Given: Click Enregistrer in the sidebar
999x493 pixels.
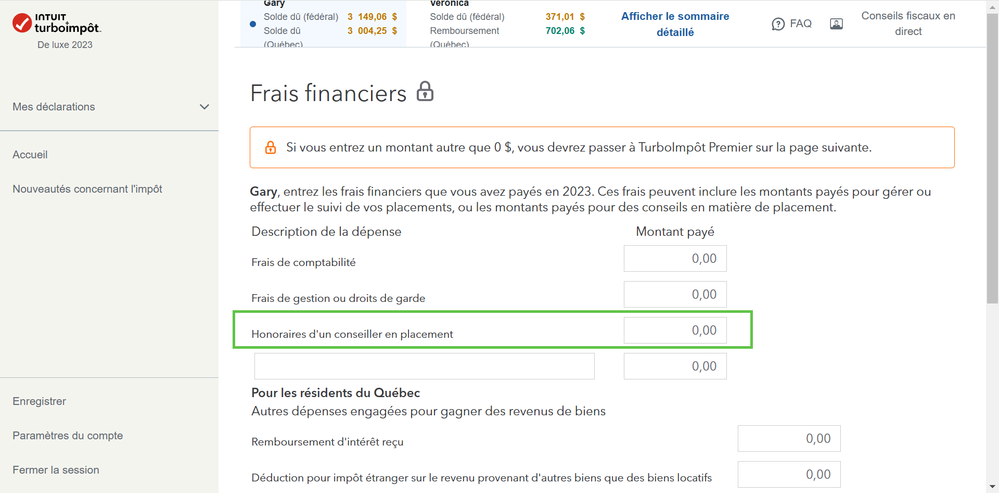Looking at the screenshot, I should point(39,401).
